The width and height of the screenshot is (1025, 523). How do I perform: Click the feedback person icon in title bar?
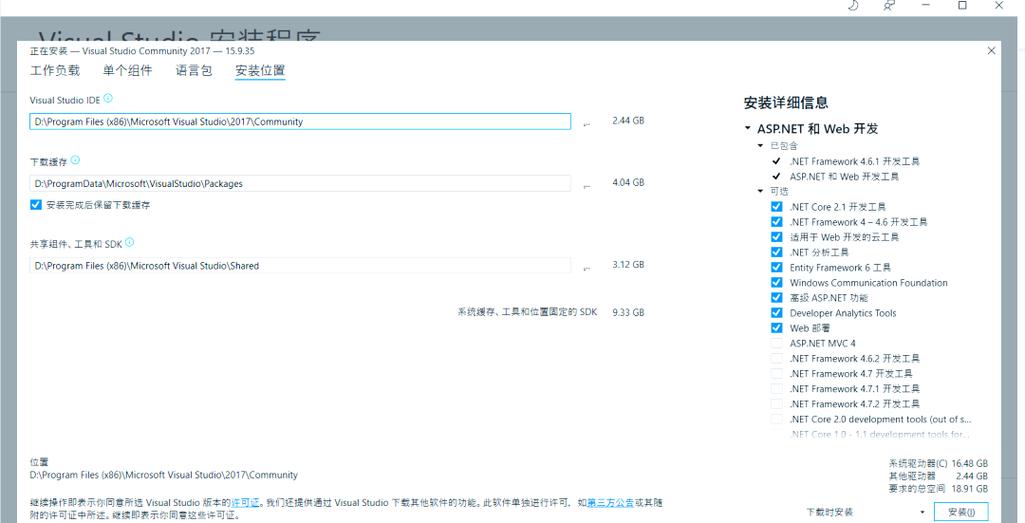tap(888, 5)
